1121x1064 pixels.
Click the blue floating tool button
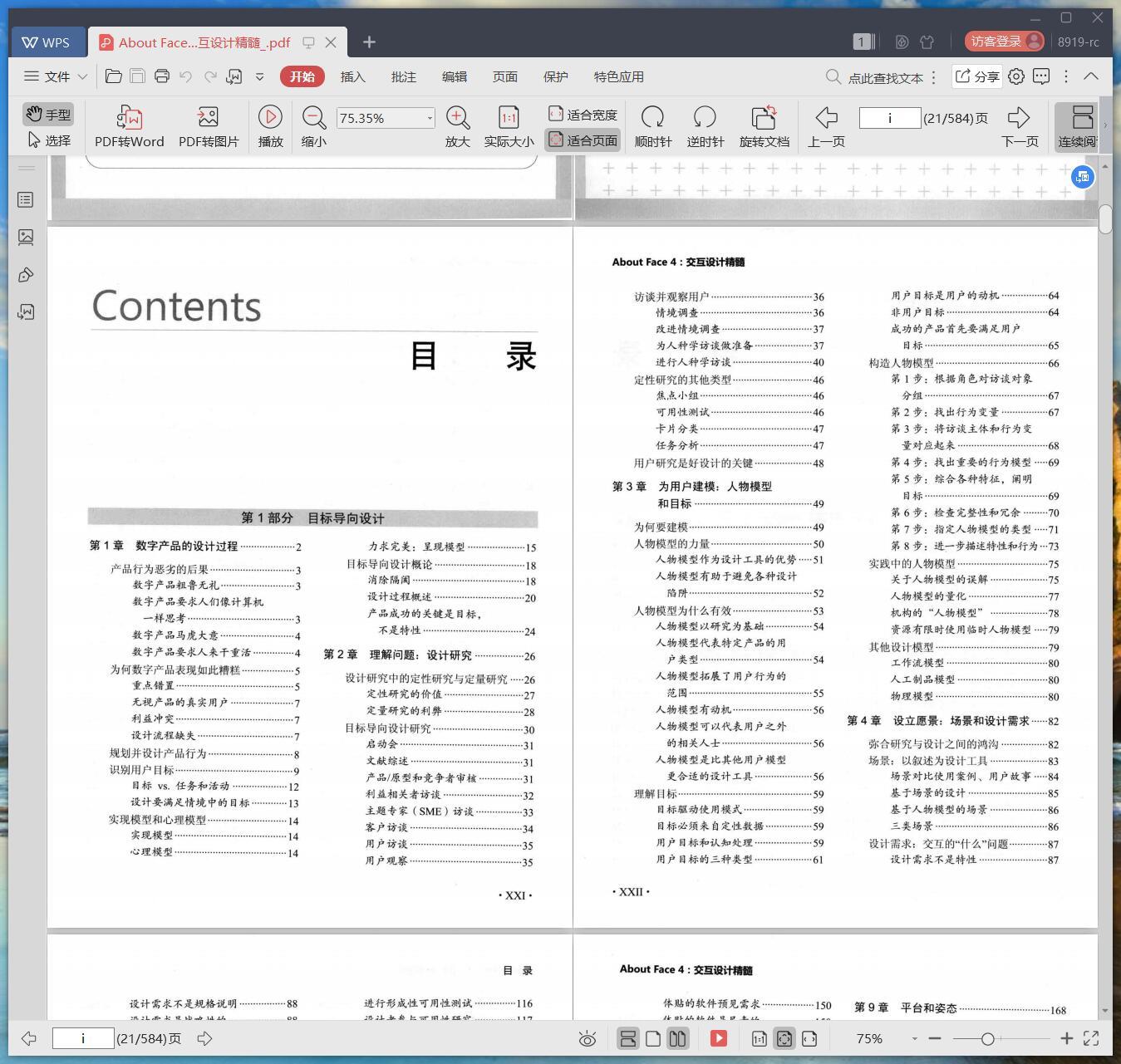(1082, 176)
